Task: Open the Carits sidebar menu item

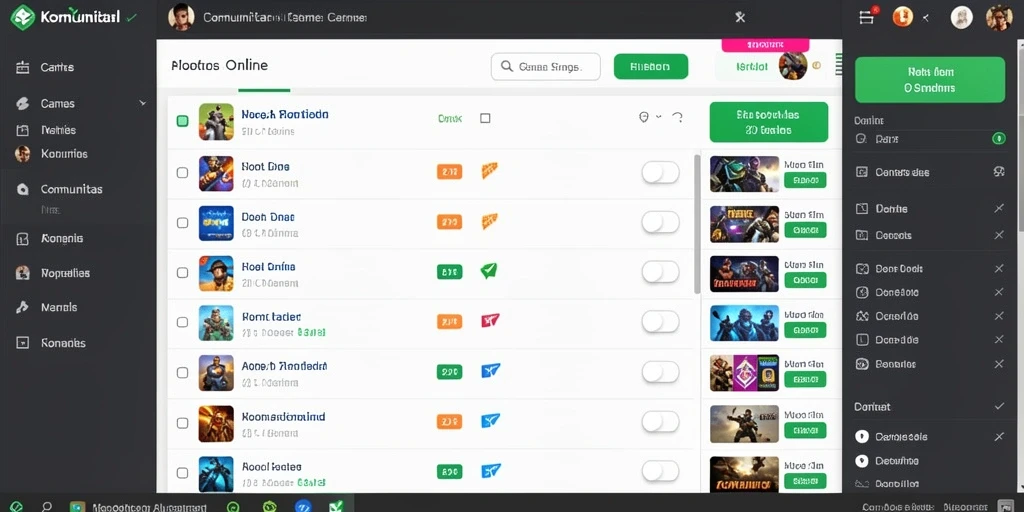Action: (57, 67)
